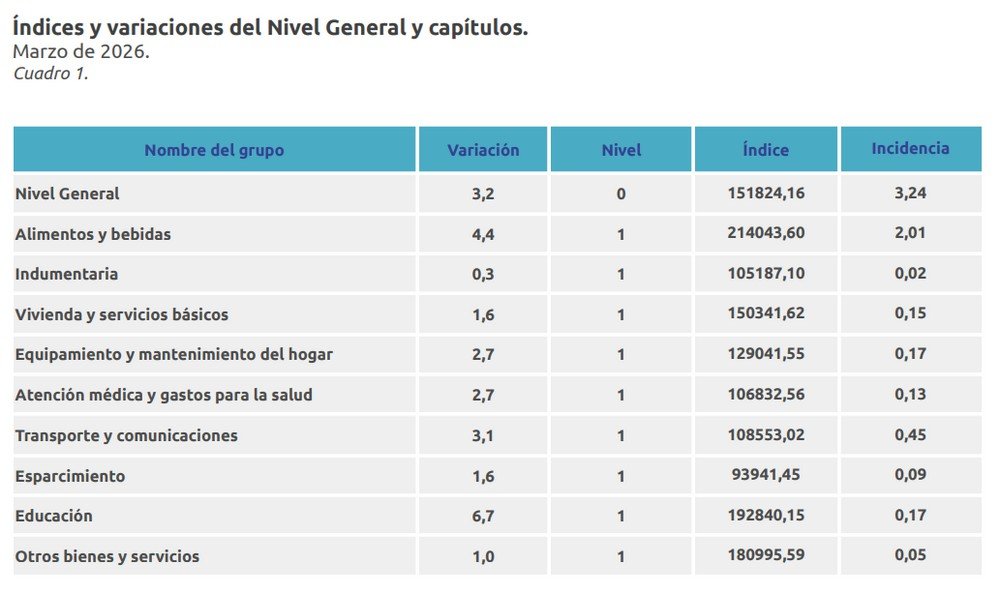Viewport: 1000px width, 594px height.
Task: Click the "Educación" row label
Action: pos(54,516)
